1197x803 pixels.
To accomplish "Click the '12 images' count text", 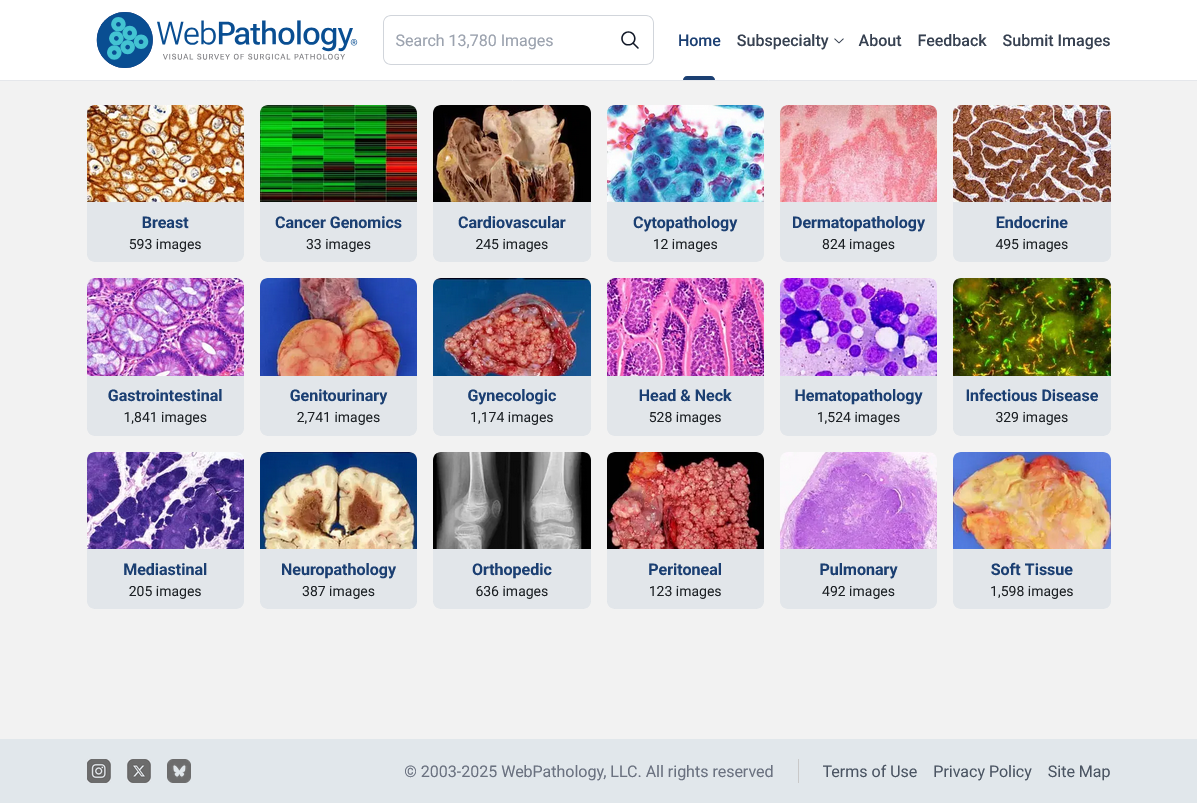I will (685, 244).
